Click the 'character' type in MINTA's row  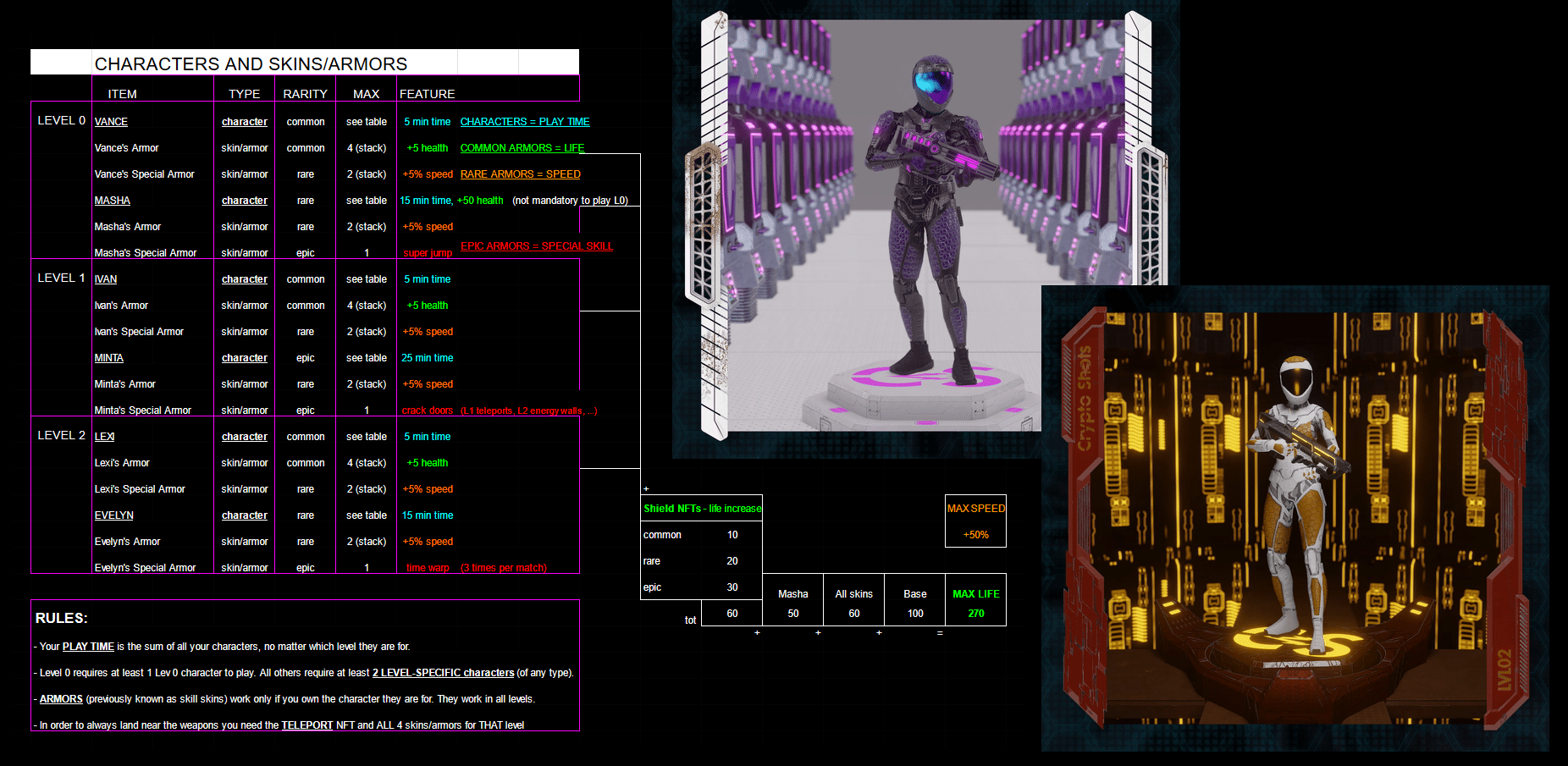(x=245, y=358)
